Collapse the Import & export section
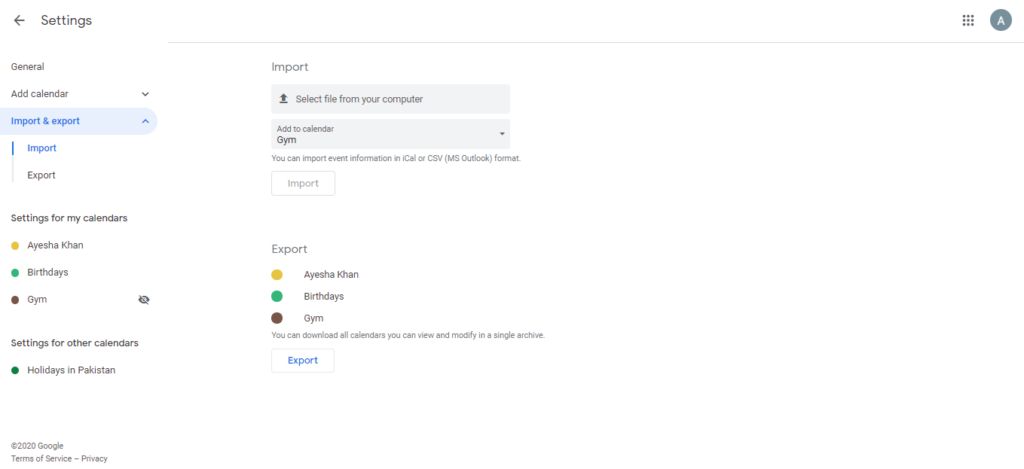Image resolution: width=1024 pixels, height=469 pixels. pos(145,121)
